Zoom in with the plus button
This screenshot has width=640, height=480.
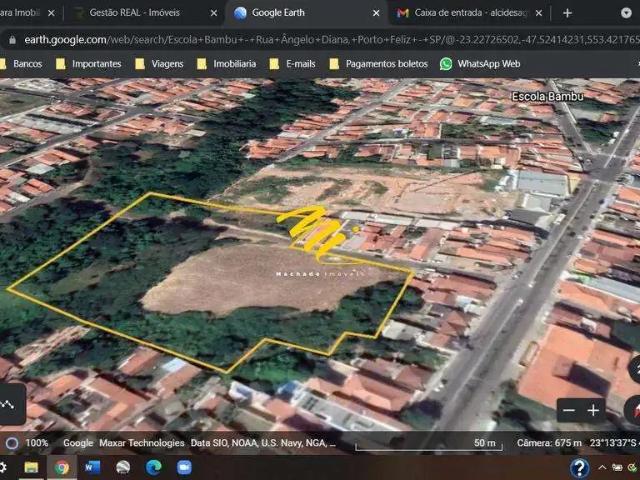(x=593, y=410)
